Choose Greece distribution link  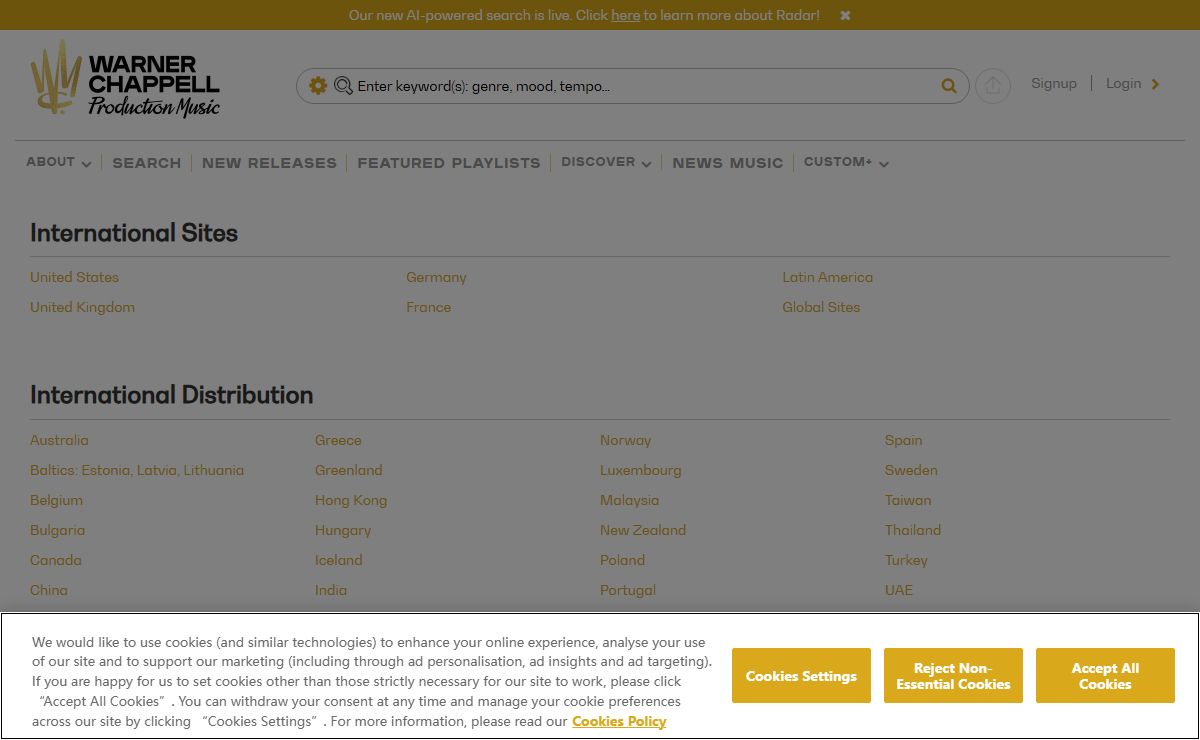[338, 440]
